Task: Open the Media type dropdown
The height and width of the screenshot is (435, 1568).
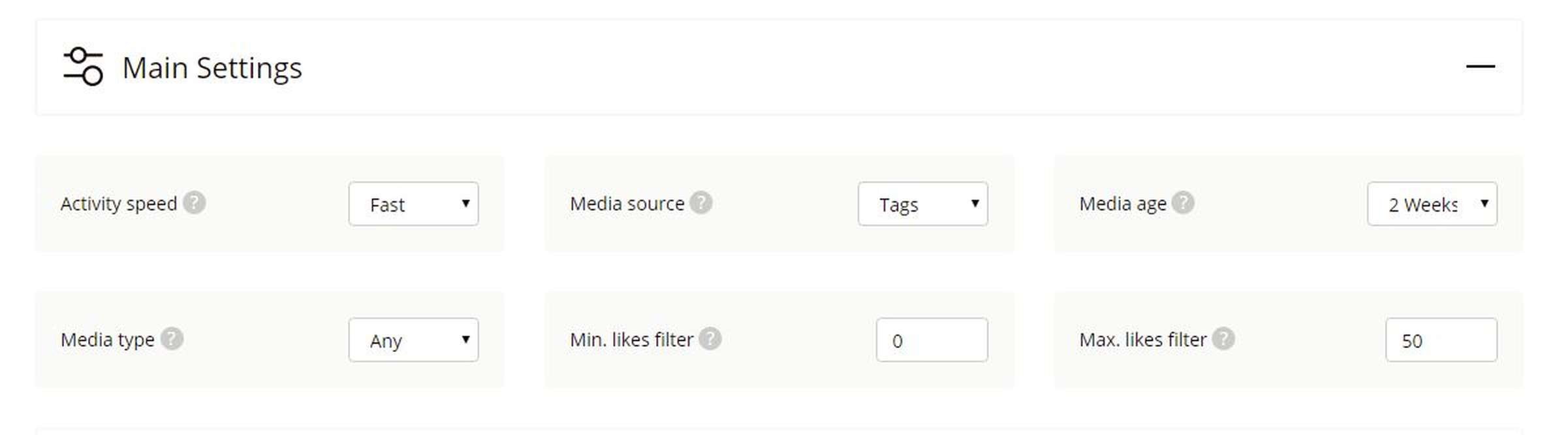Action: [x=413, y=340]
